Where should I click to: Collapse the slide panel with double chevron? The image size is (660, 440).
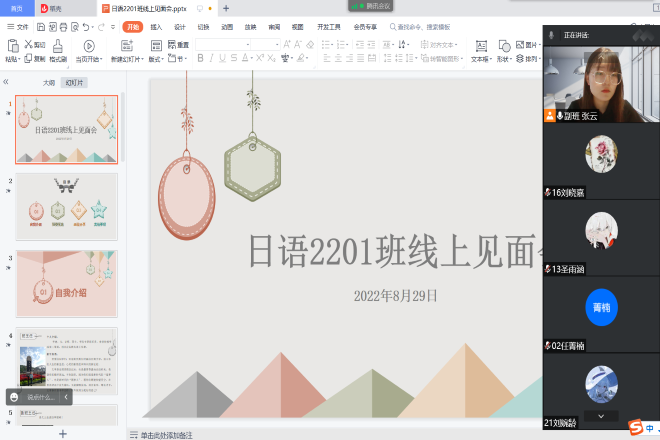point(6,82)
